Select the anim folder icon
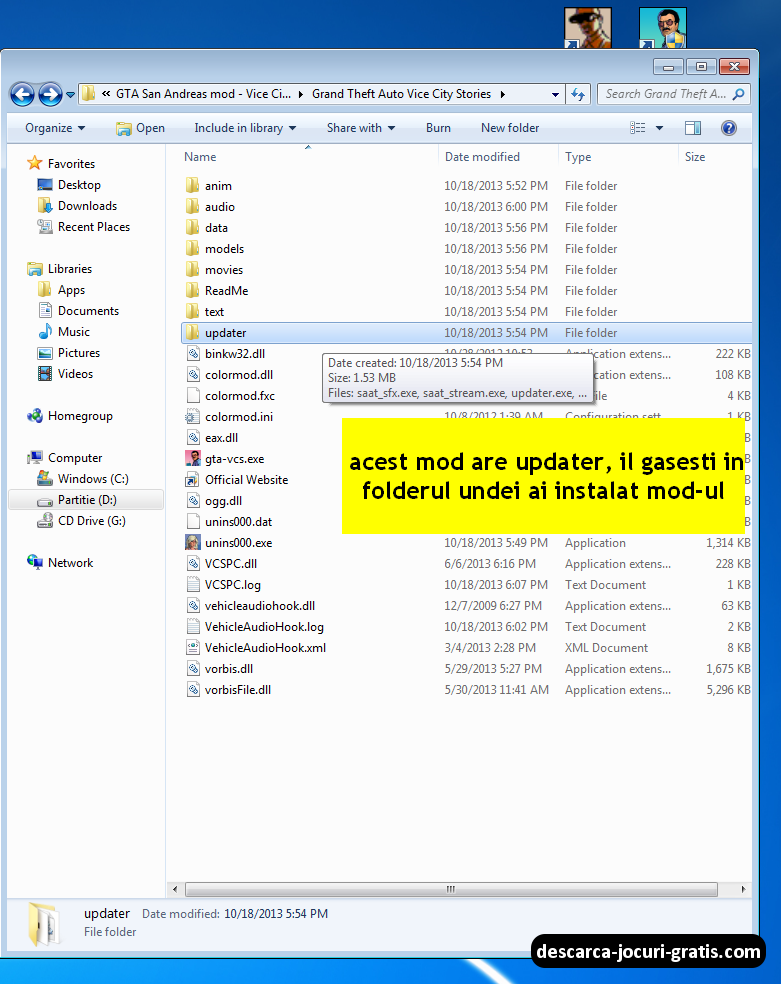Viewport: 781px width, 984px height. point(193,186)
